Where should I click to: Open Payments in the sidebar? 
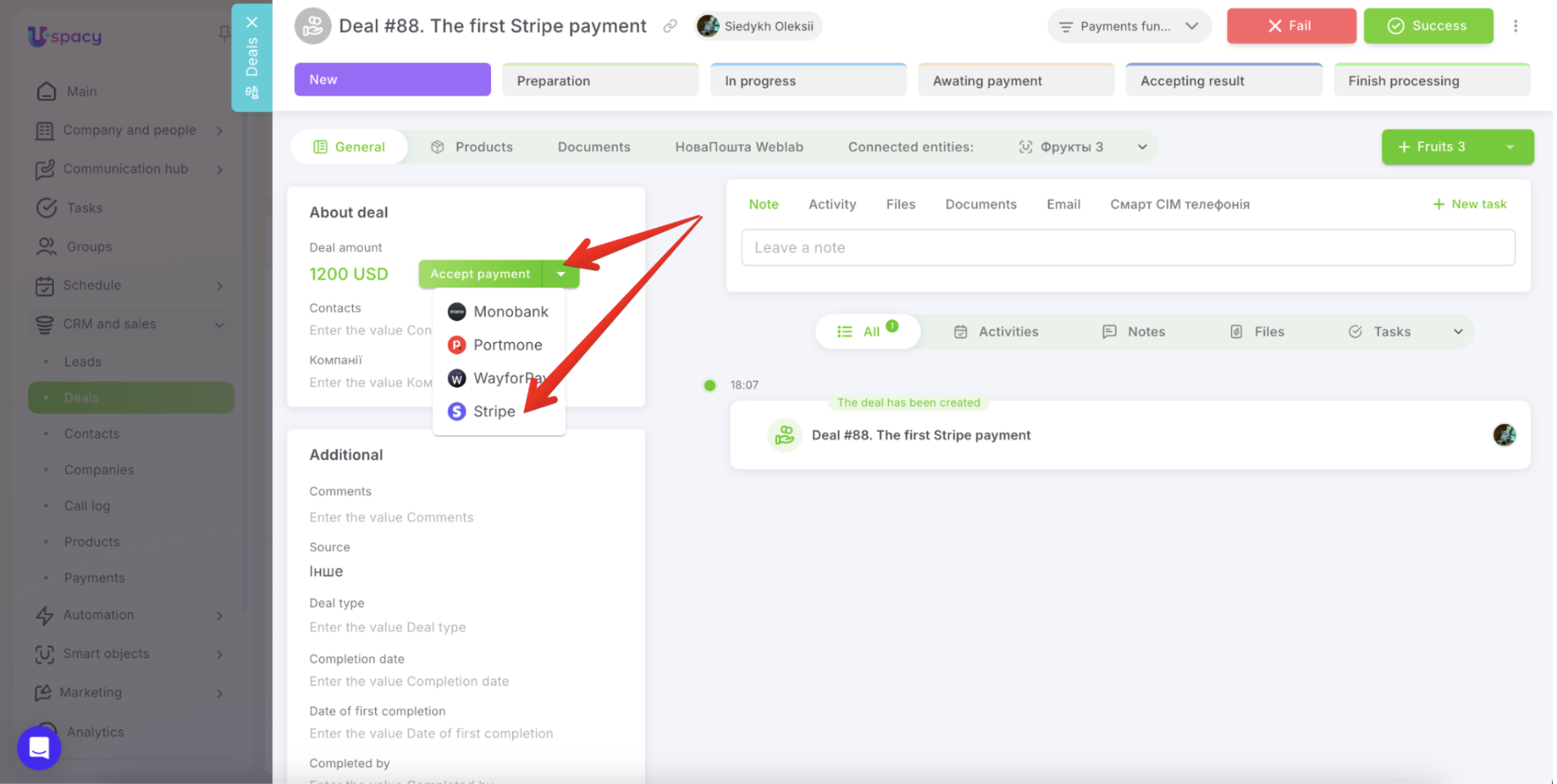(x=95, y=578)
